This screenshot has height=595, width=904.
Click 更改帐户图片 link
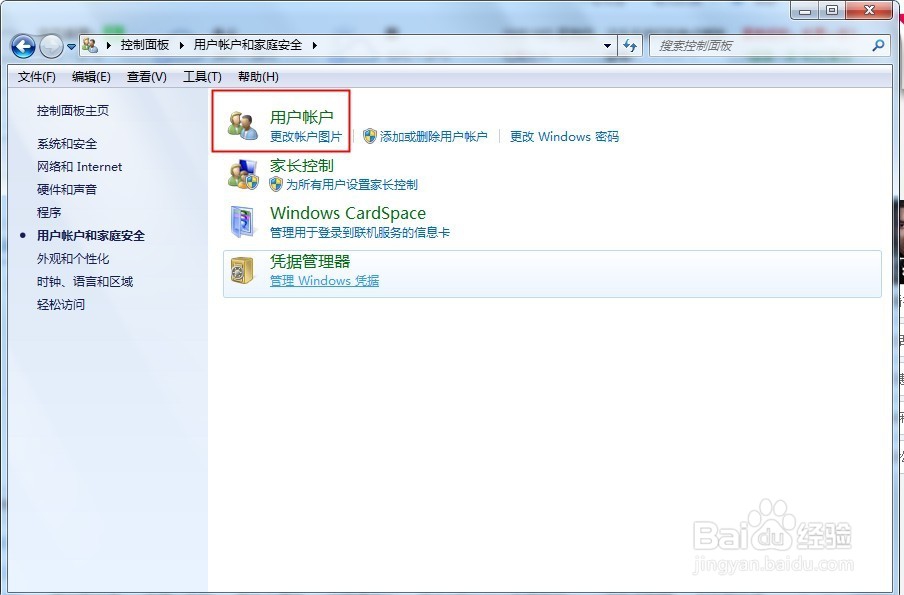pyautogui.click(x=306, y=137)
